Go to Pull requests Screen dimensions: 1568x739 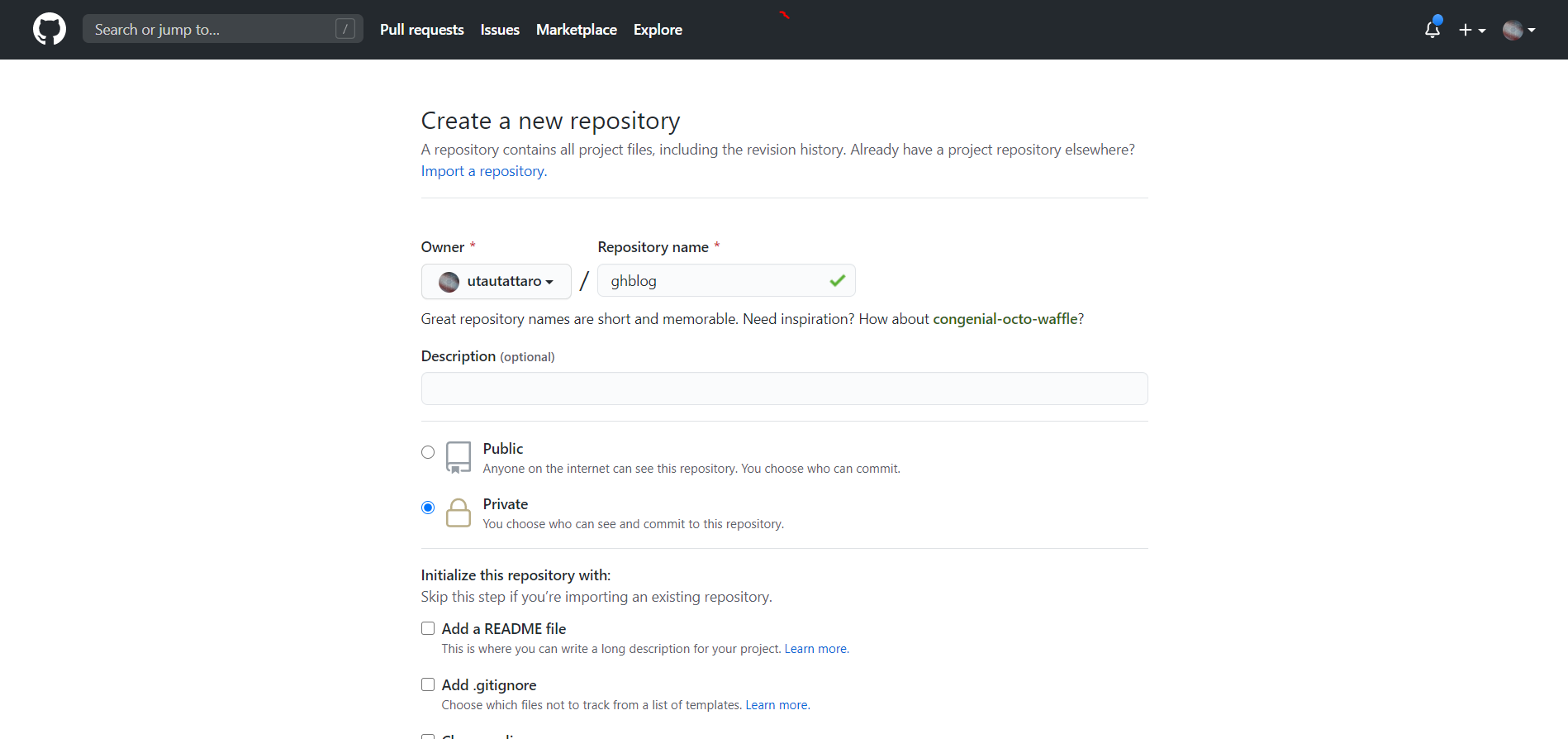422,30
